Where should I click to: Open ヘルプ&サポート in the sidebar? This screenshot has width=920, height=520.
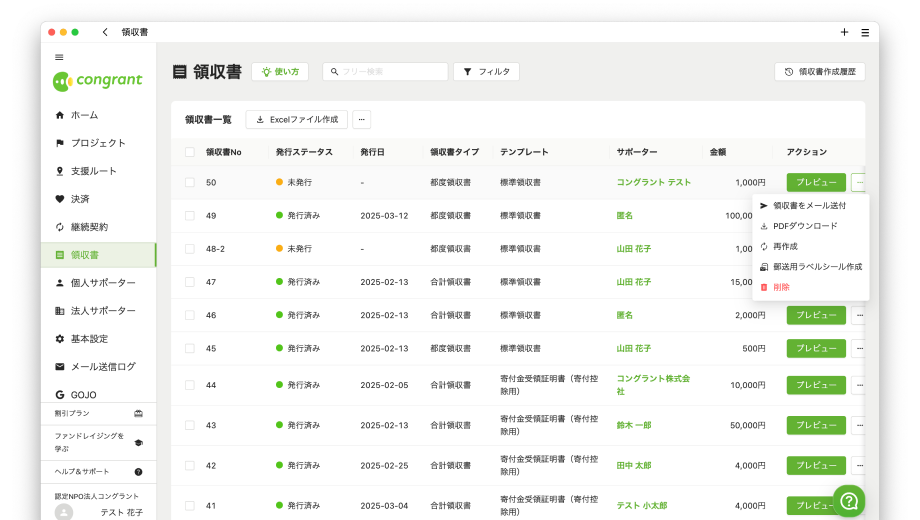point(98,472)
